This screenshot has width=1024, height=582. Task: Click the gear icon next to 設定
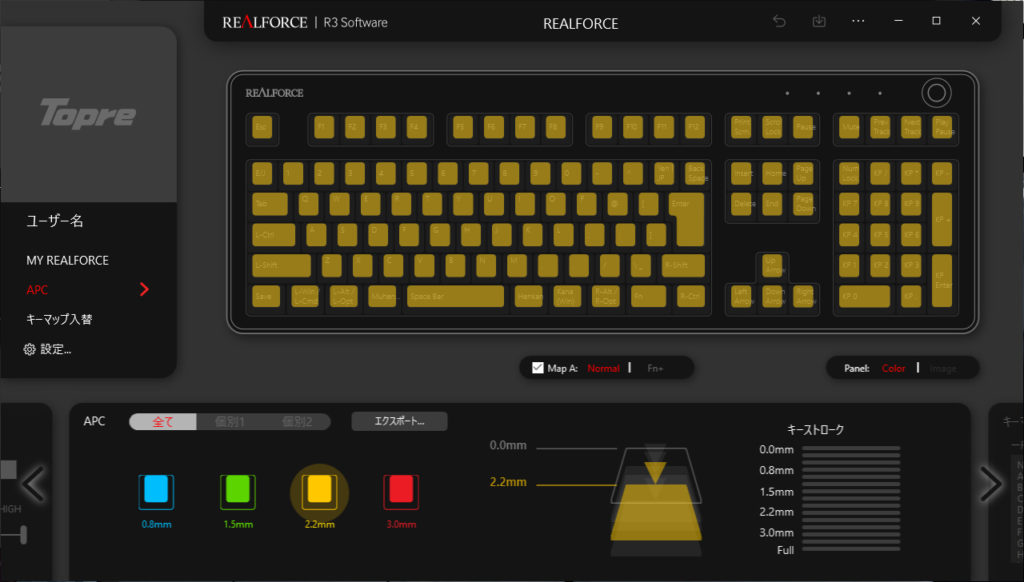[29, 349]
